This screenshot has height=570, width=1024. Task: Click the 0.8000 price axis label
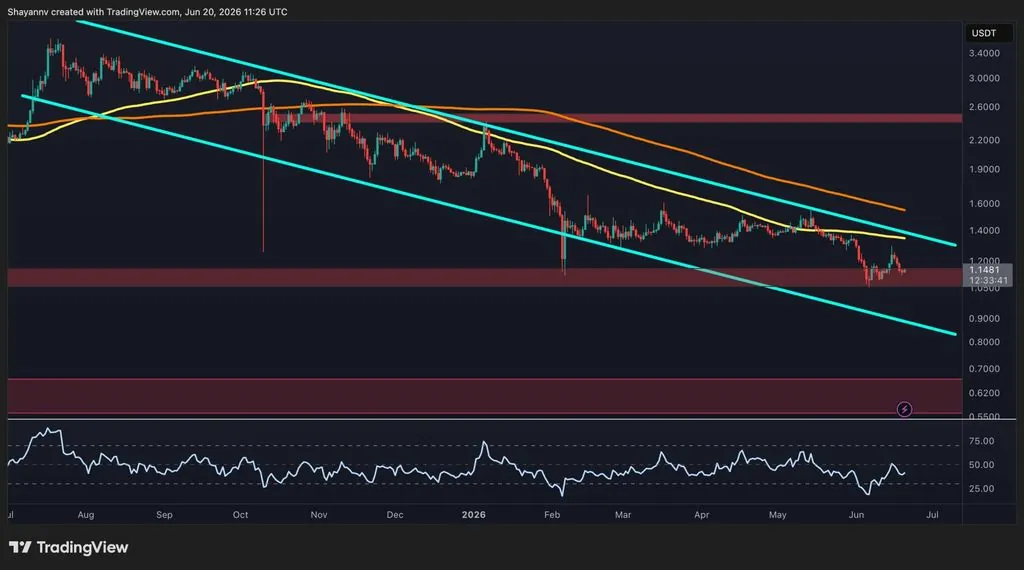984,342
